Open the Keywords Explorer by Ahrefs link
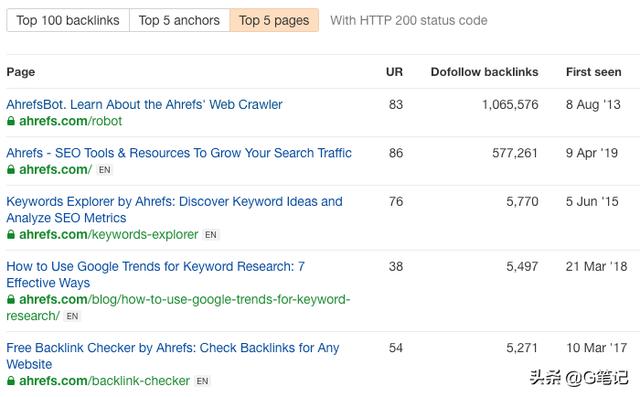 (174, 210)
